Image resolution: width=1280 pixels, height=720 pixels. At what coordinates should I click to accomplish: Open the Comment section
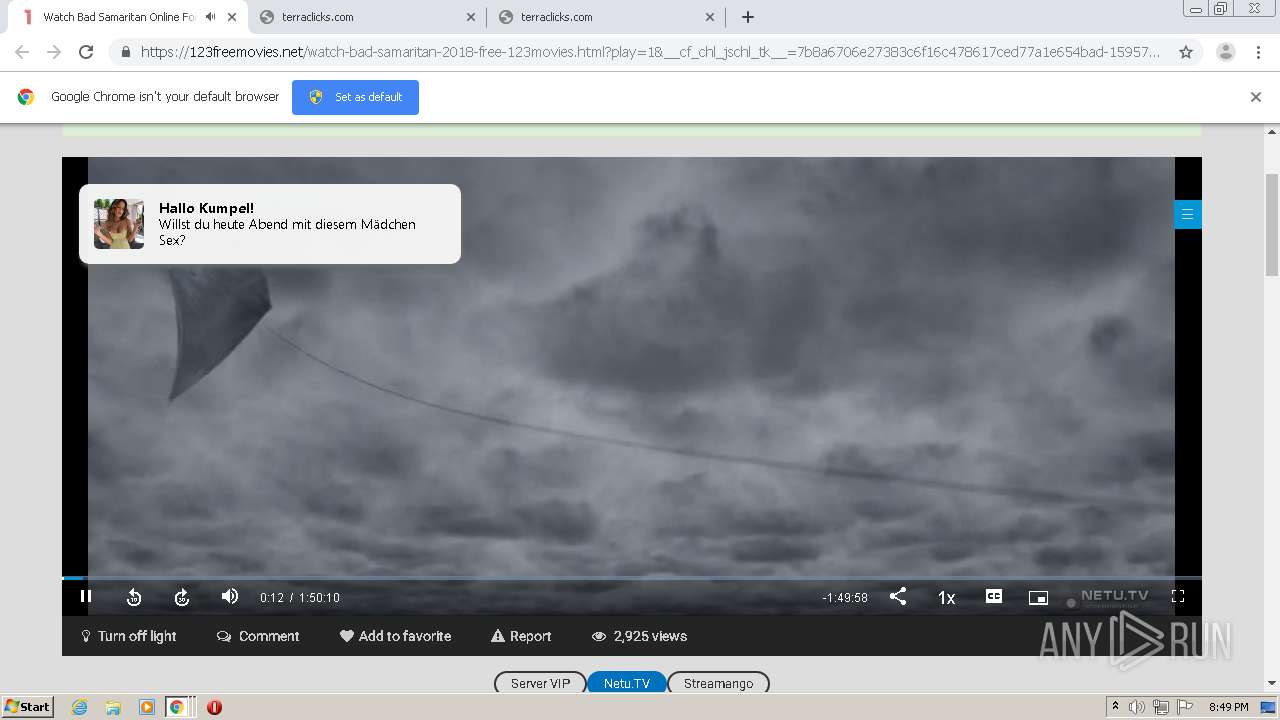point(258,636)
